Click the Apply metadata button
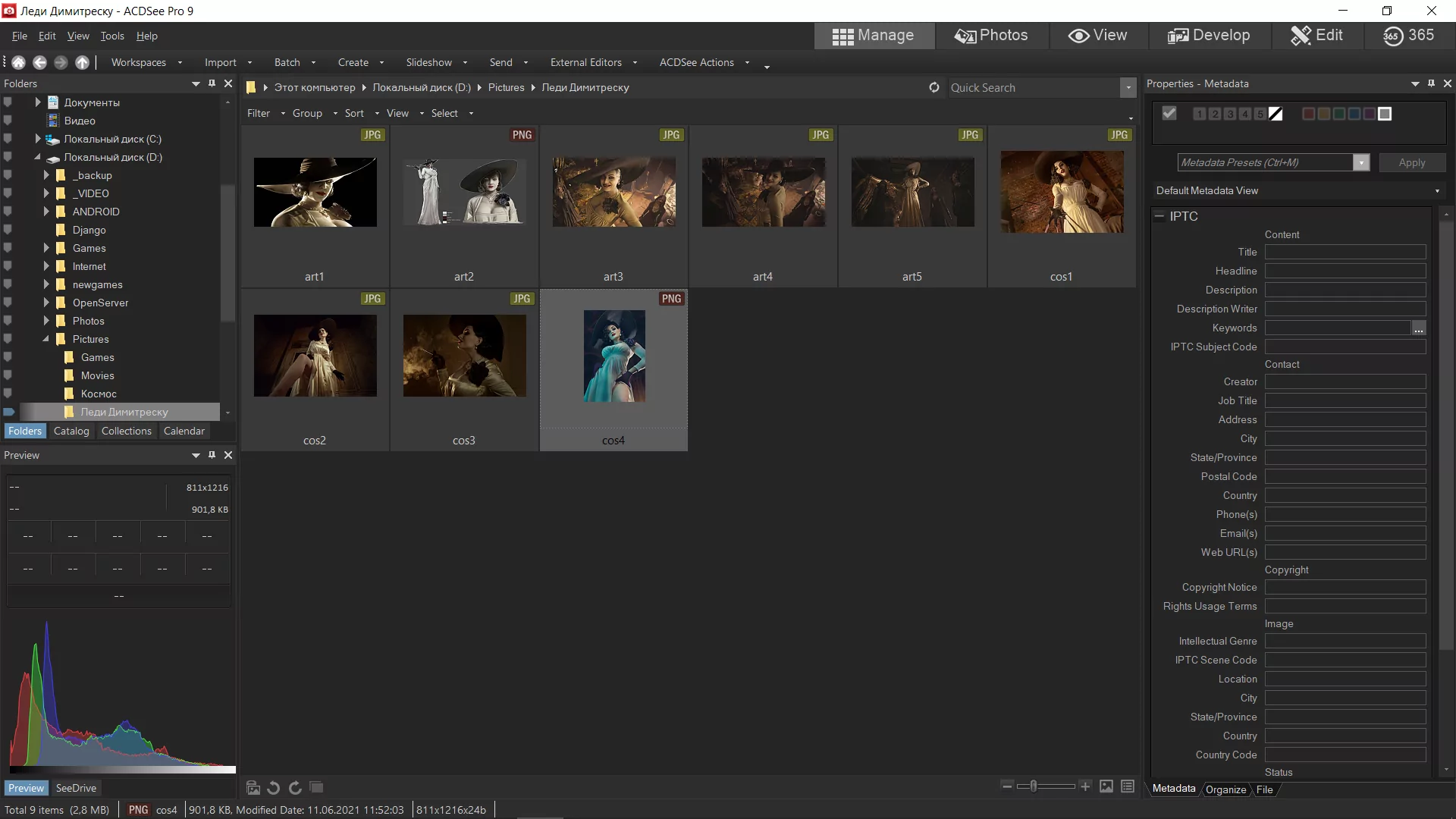This screenshot has width=1456, height=819. tap(1411, 162)
